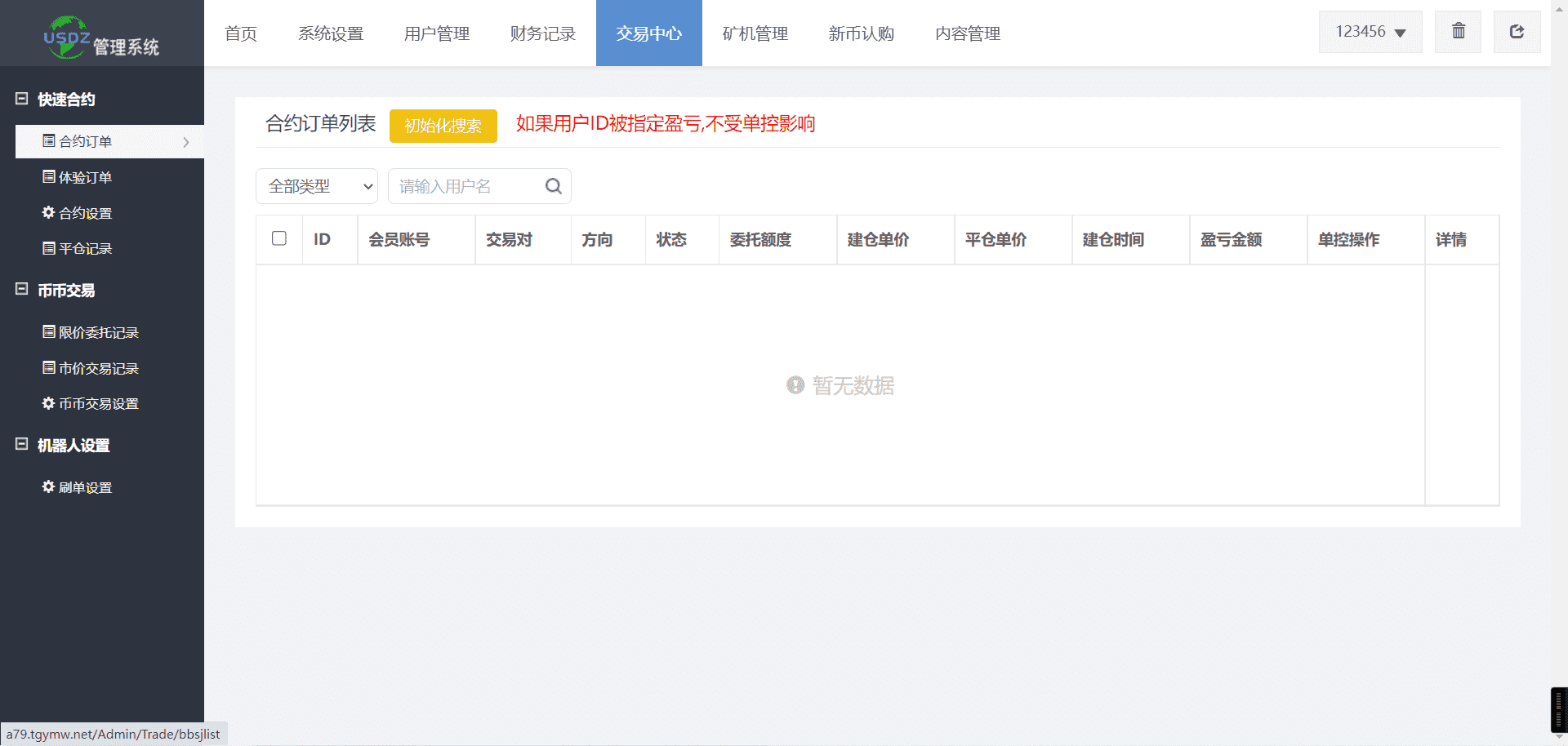Click the USDZ logo in the sidebar header

pyautogui.click(x=66, y=38)
